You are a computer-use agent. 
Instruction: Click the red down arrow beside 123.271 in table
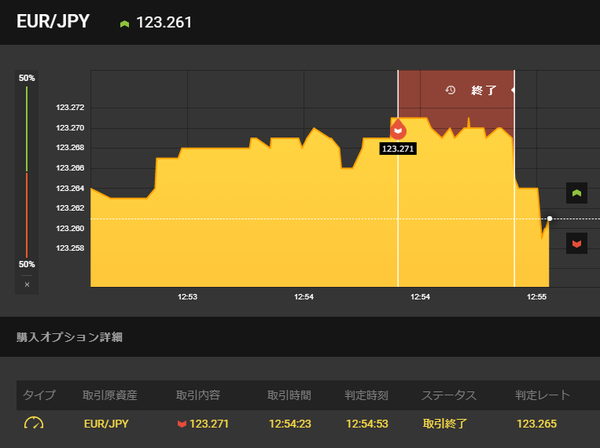[182, 424]
